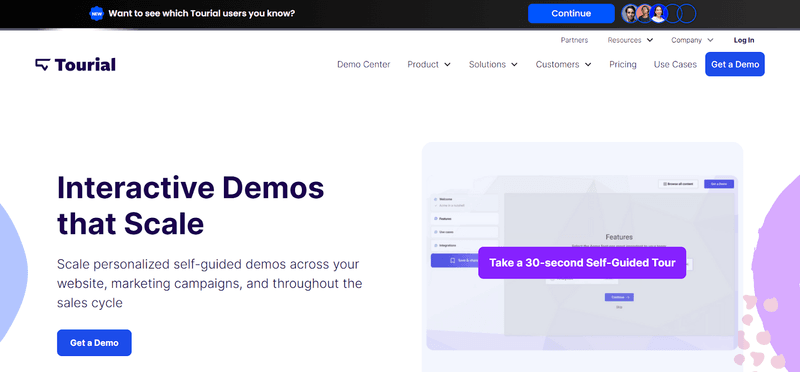
Task: Click the Features title inside the demo preview
Action: 619,237
